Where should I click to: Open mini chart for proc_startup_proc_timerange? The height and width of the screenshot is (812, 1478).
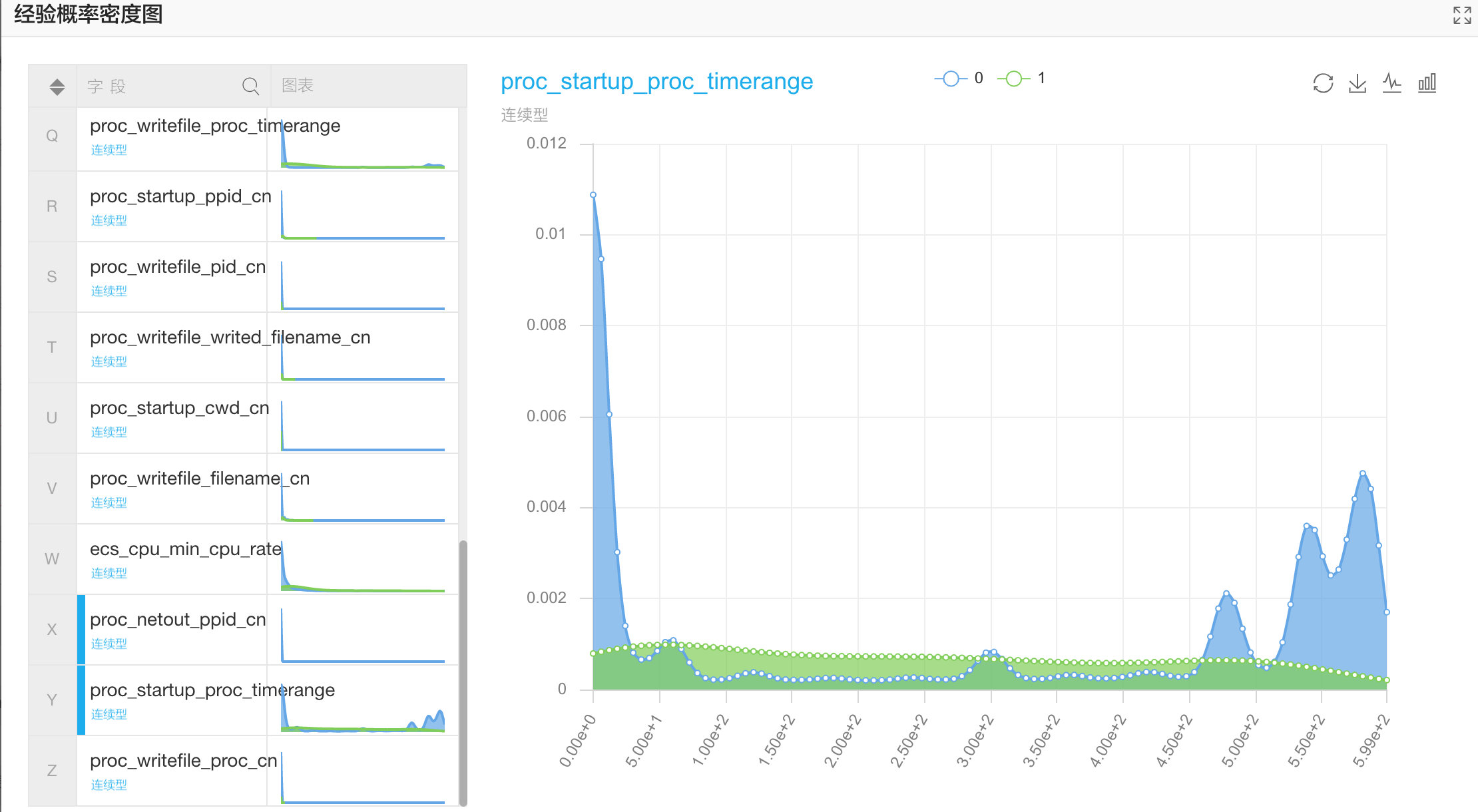pyautogui.click(x=363, y=708)
